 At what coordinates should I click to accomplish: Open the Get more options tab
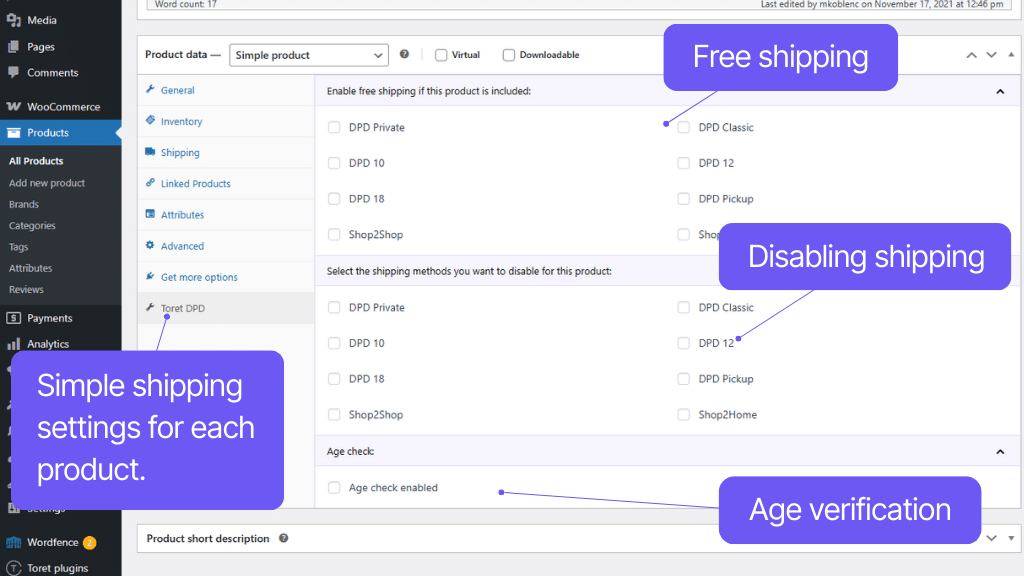pos(226,277)
